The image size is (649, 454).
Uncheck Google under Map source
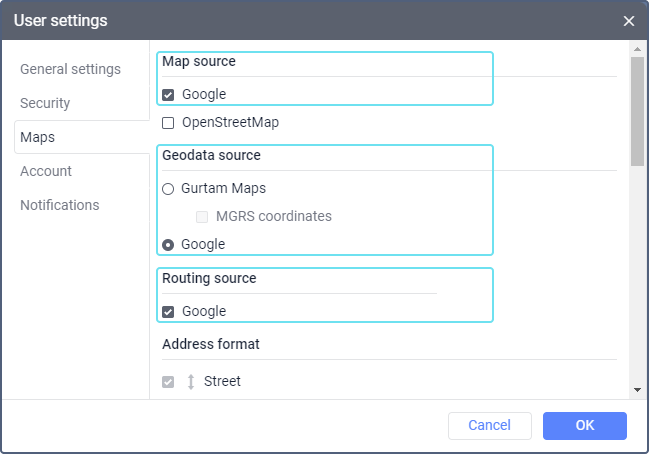pos(168,95)
